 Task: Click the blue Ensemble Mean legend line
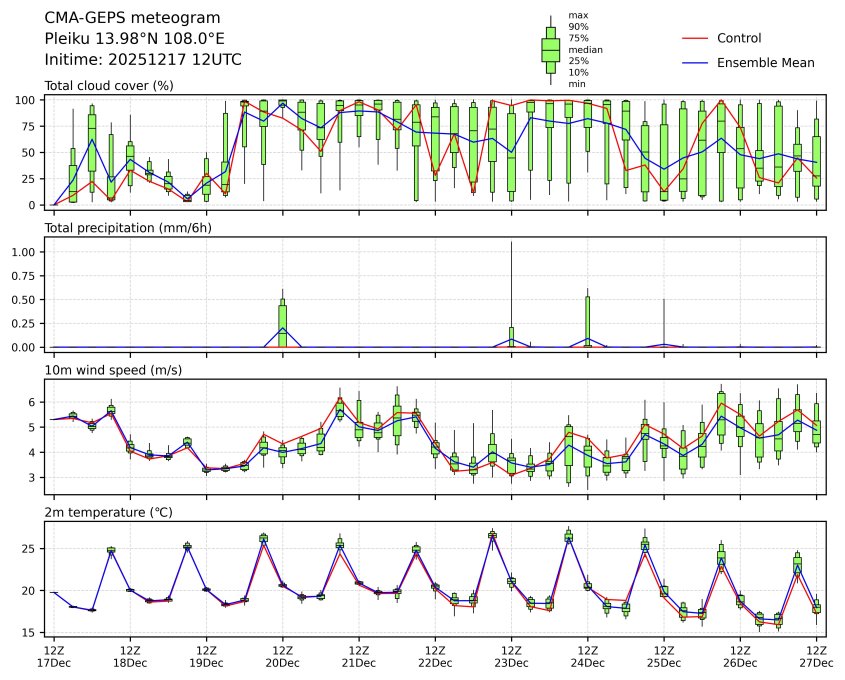(x=696, y=62)
